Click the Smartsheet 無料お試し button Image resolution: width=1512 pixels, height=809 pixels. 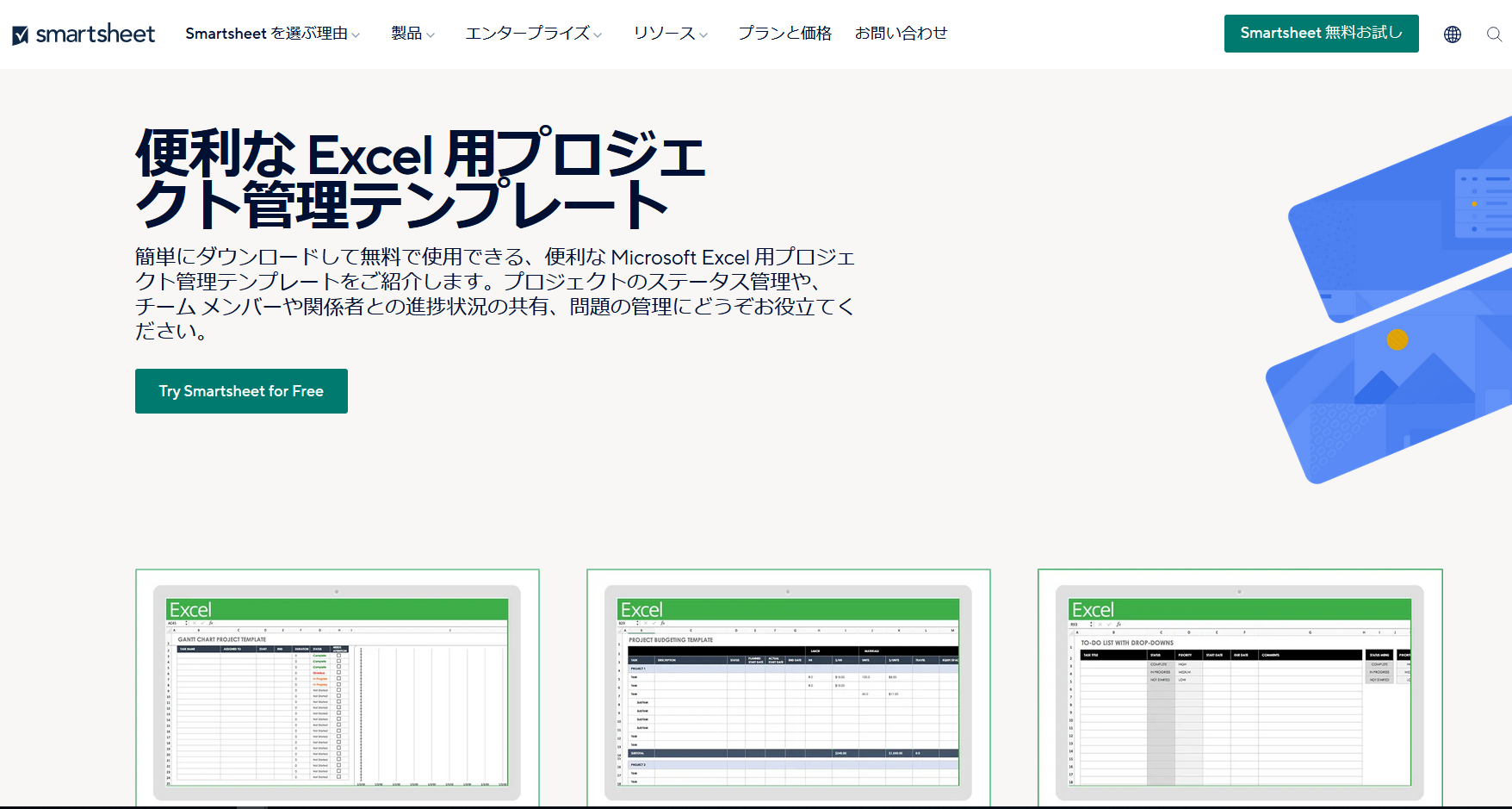point(1321,34)
